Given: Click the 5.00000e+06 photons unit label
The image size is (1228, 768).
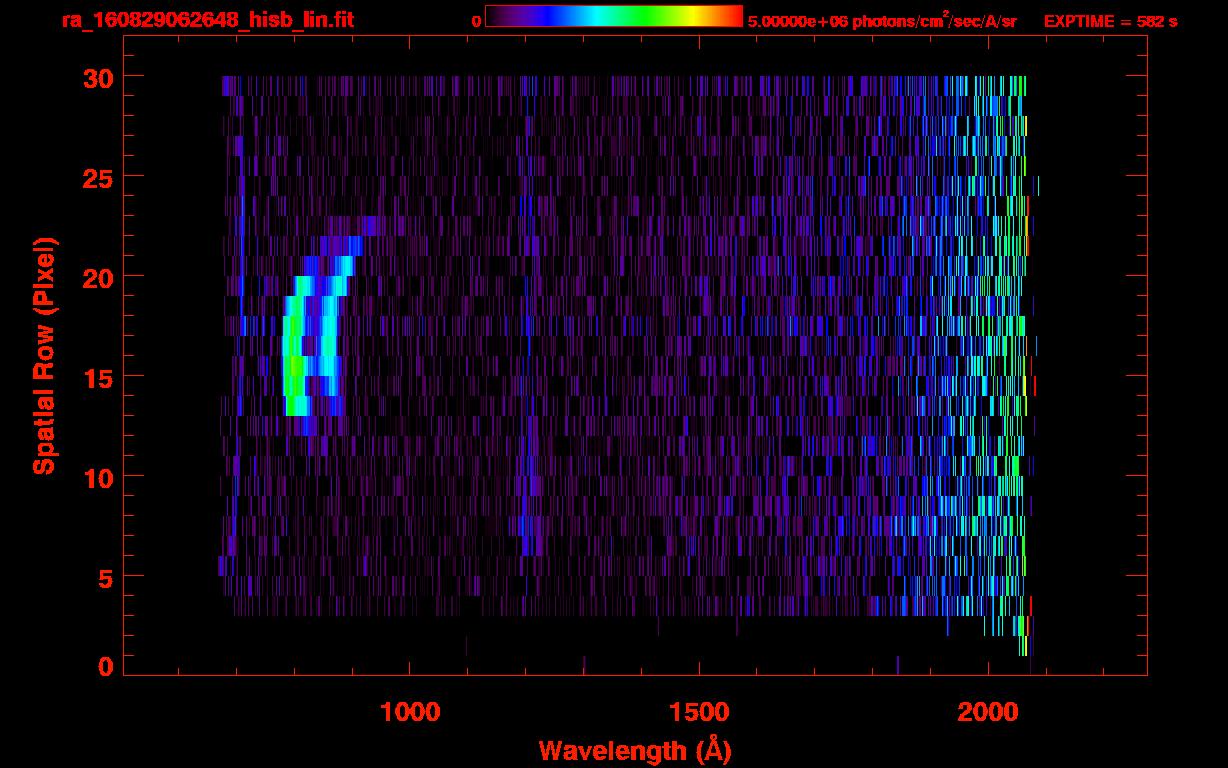Looking at the screenshot, I should point(882,20).
